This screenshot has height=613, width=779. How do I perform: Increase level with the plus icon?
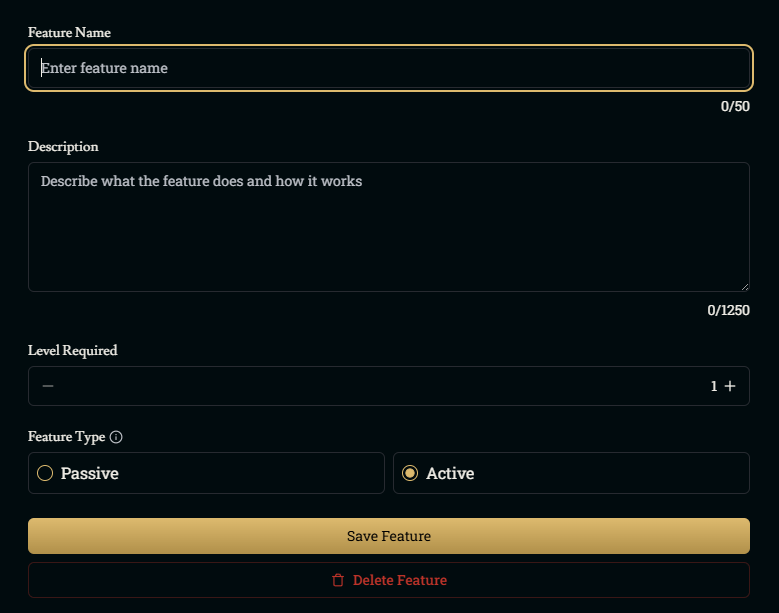tap(730, 386)
